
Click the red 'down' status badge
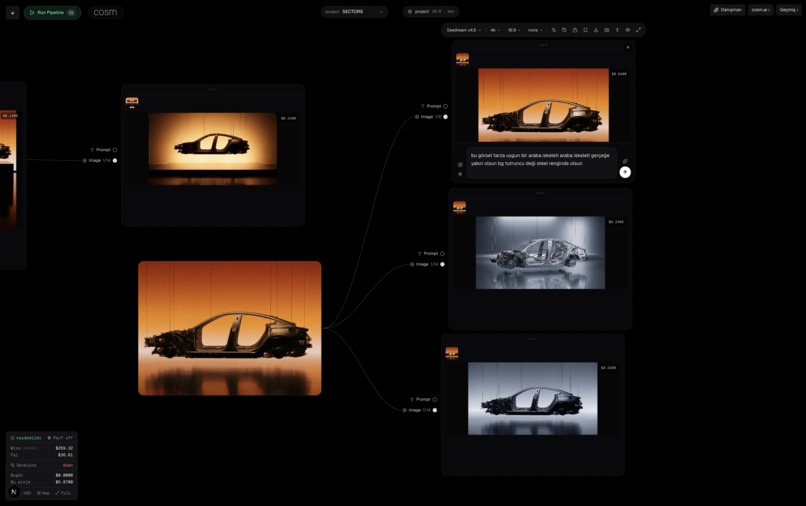click(68, 465)
